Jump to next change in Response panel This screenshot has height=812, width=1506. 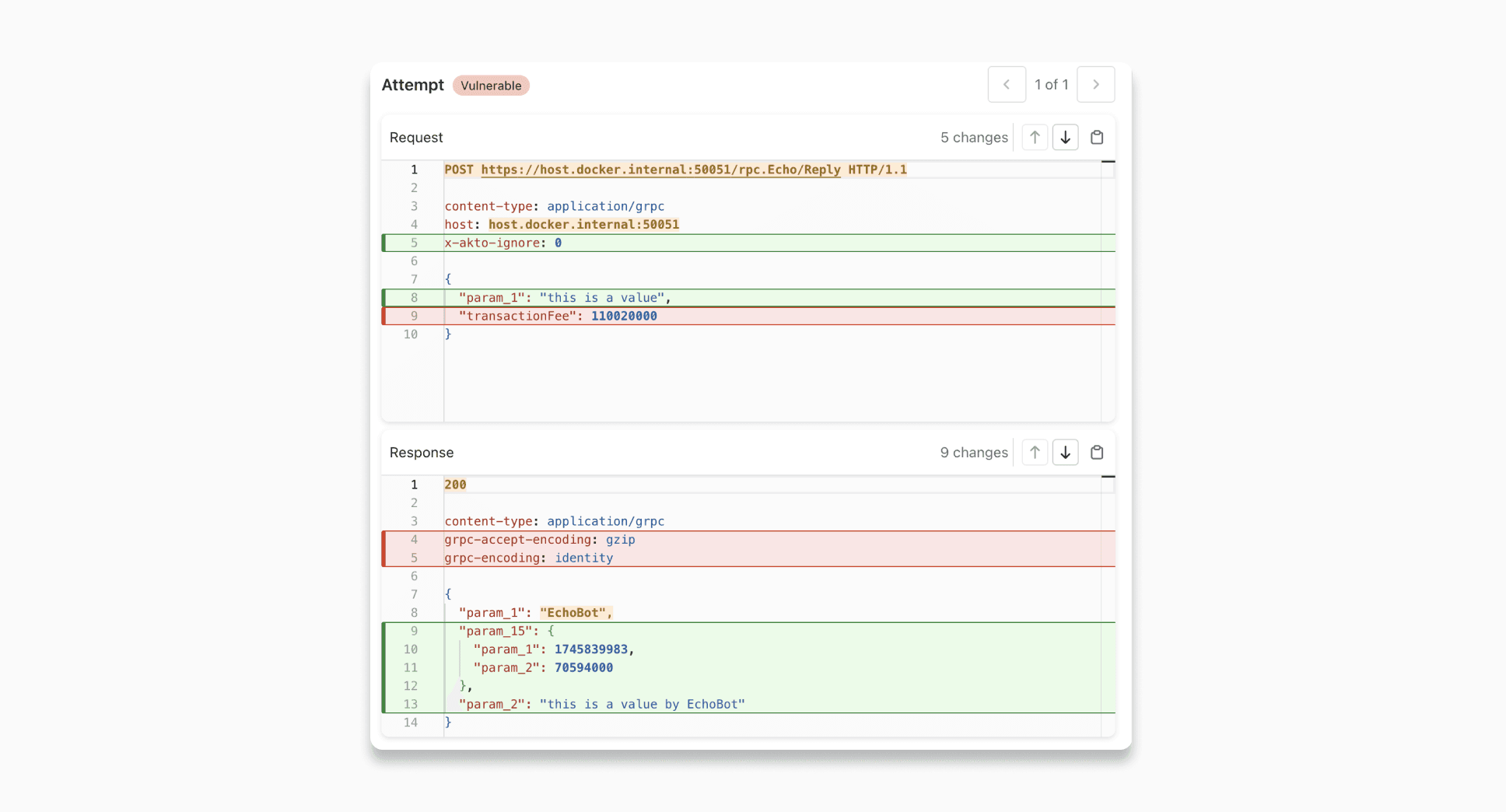[1065, 452]
